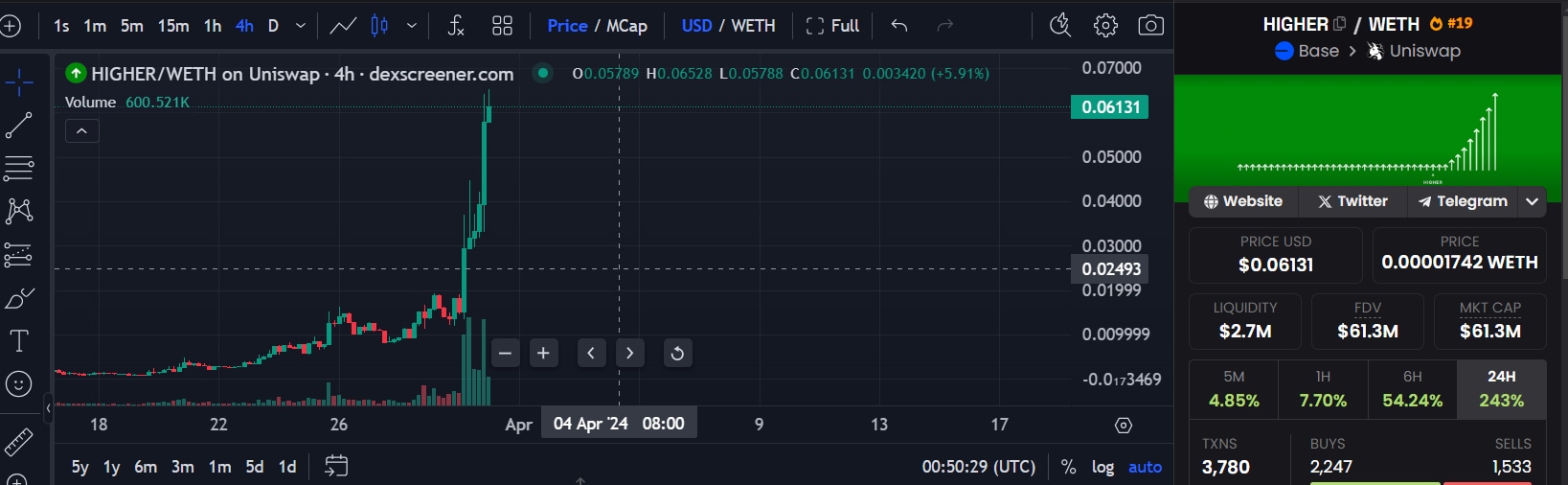Viewport: 1568px width, 485px height.
Task: Shift chart left with arrow button
Action: click(x=591, y=353)
